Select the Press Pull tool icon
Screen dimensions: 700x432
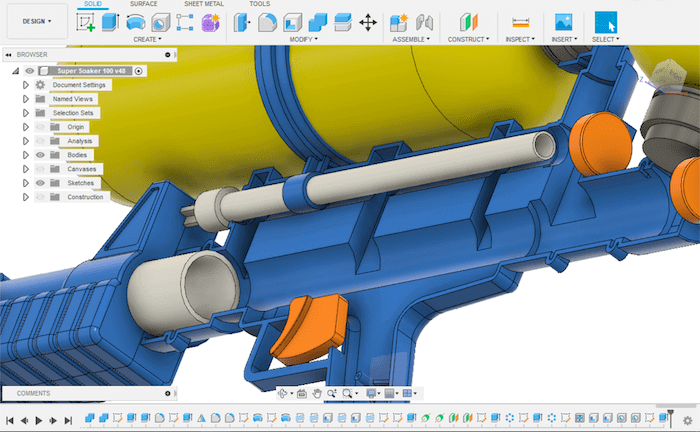pos(243,22)
